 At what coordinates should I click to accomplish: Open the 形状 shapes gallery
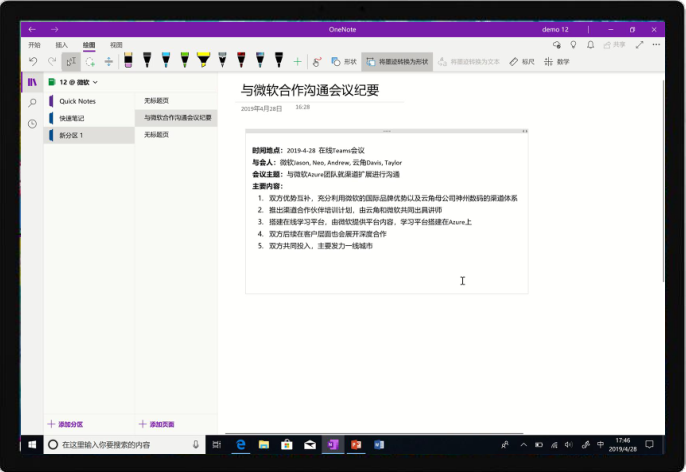(344, 62)
